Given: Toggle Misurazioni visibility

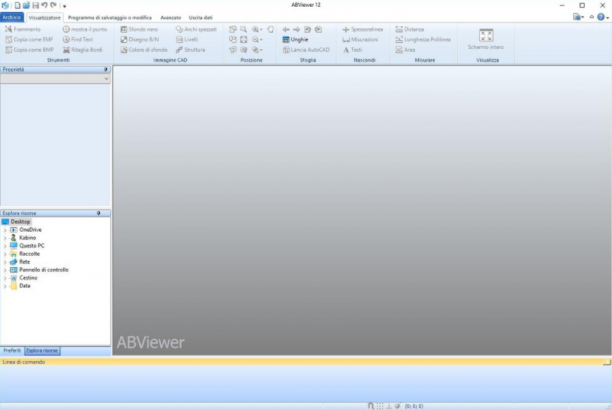Looking at the screenshot, I should coord(360,39).
